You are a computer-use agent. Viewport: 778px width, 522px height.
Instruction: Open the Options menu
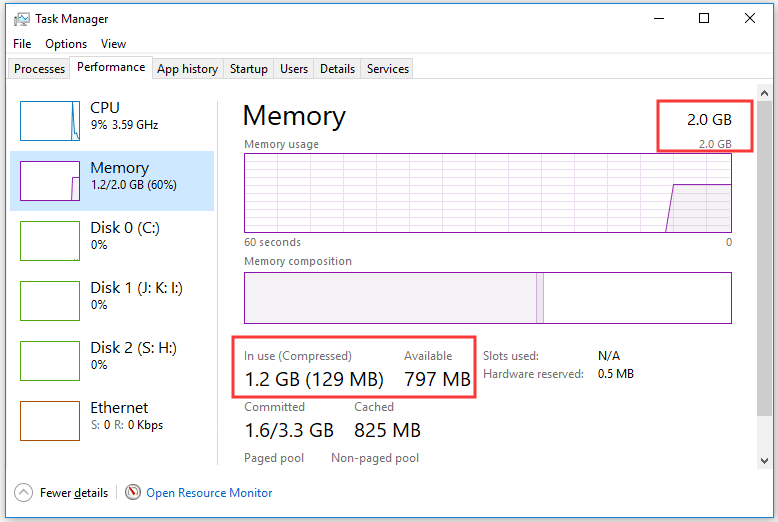(66, 44)
